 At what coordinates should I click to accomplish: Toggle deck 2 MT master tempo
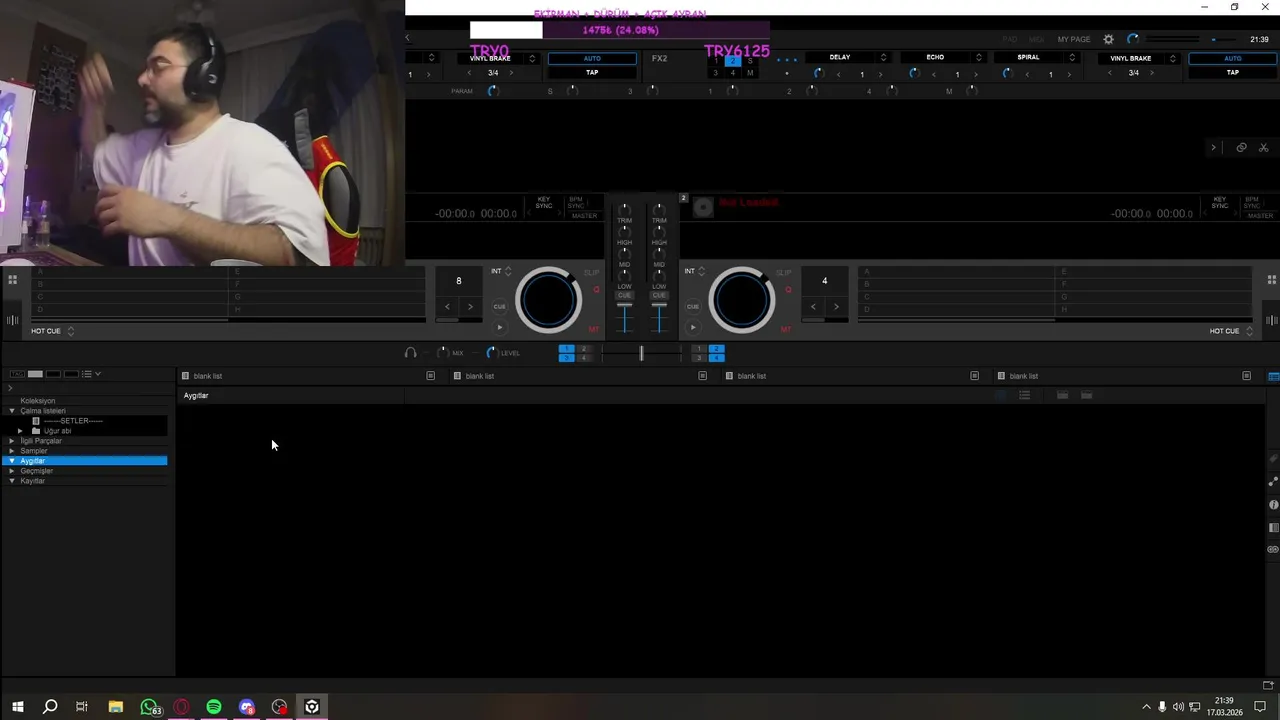785,329
